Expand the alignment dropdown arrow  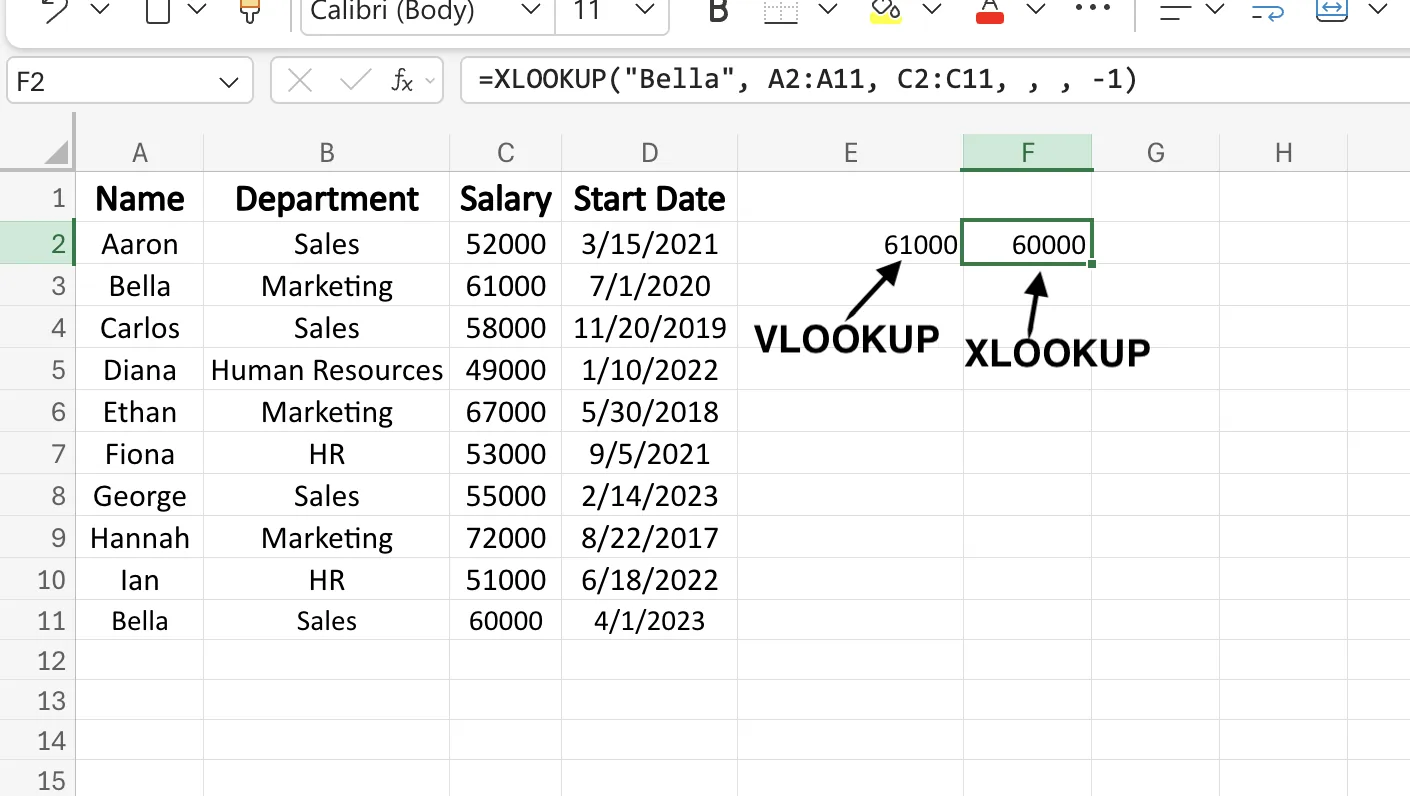point(1215,10)
